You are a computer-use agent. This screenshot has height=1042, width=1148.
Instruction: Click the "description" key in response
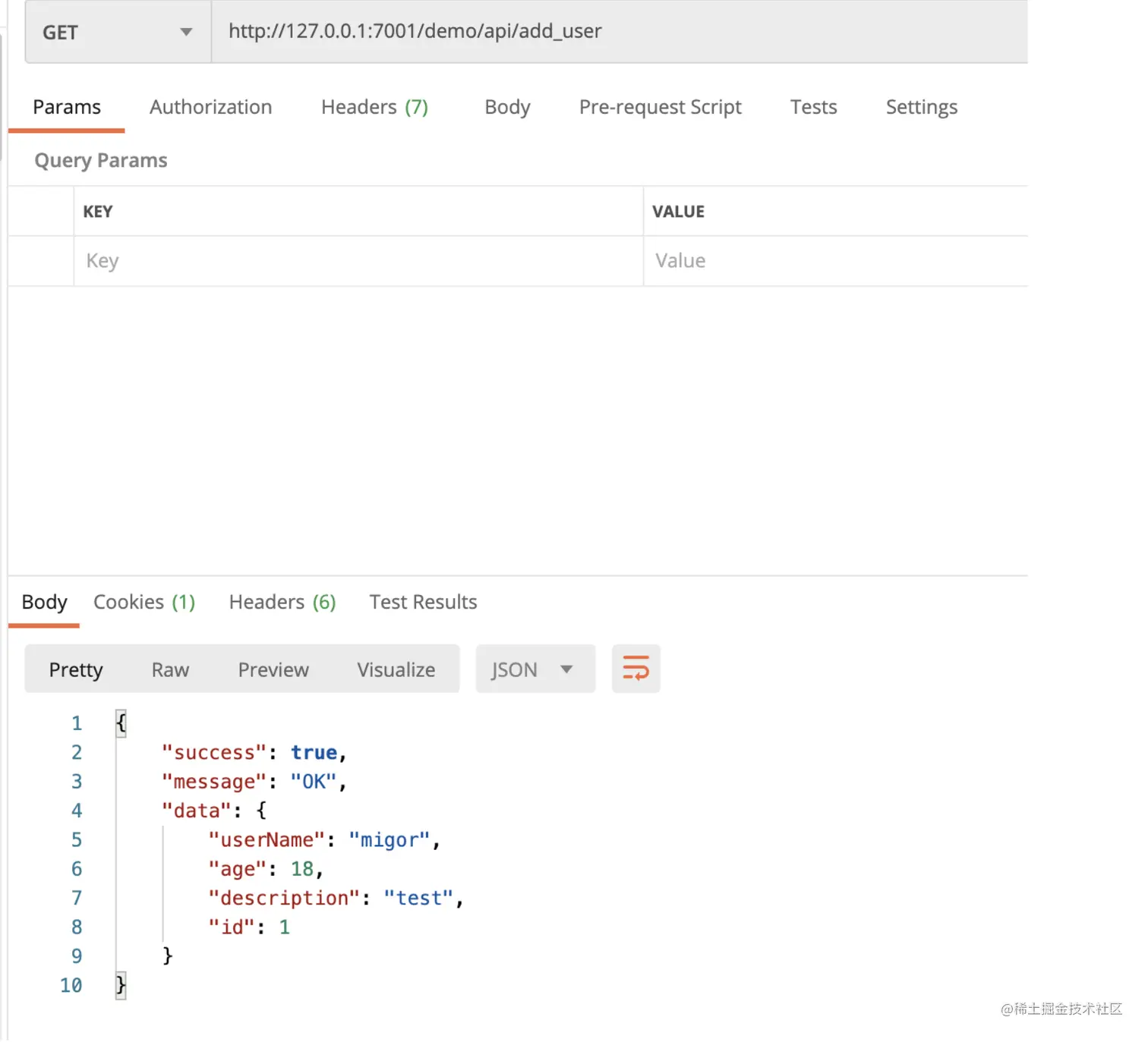pos(285,898)
